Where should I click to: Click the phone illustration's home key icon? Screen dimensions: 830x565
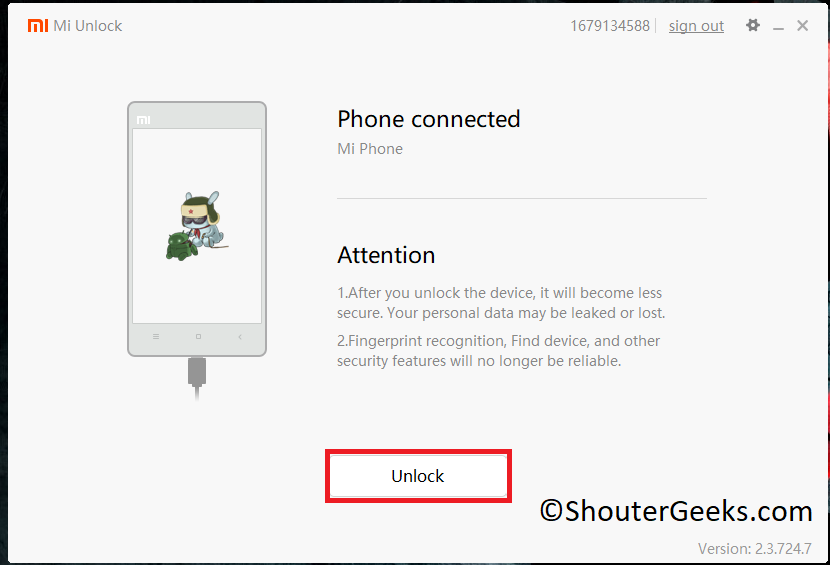tap(198, 336)
